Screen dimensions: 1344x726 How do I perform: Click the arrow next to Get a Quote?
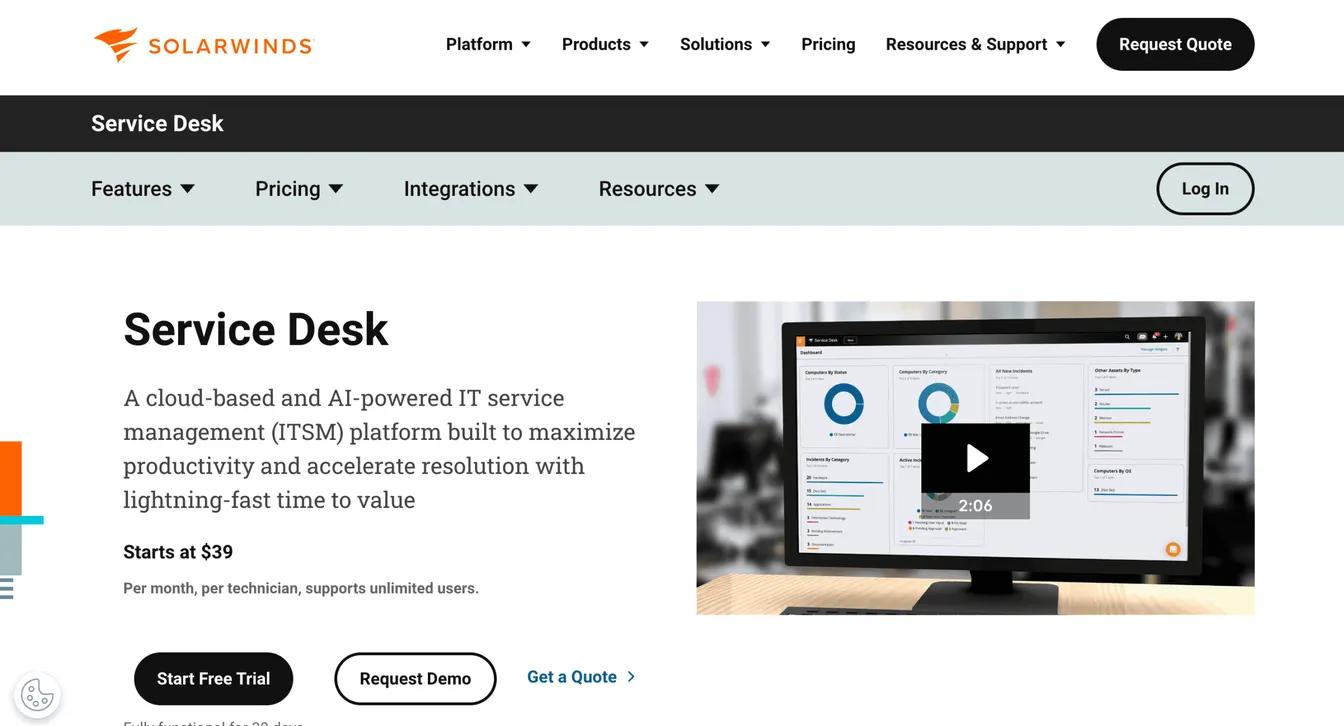pyautogui.click(x=631, y=677)
